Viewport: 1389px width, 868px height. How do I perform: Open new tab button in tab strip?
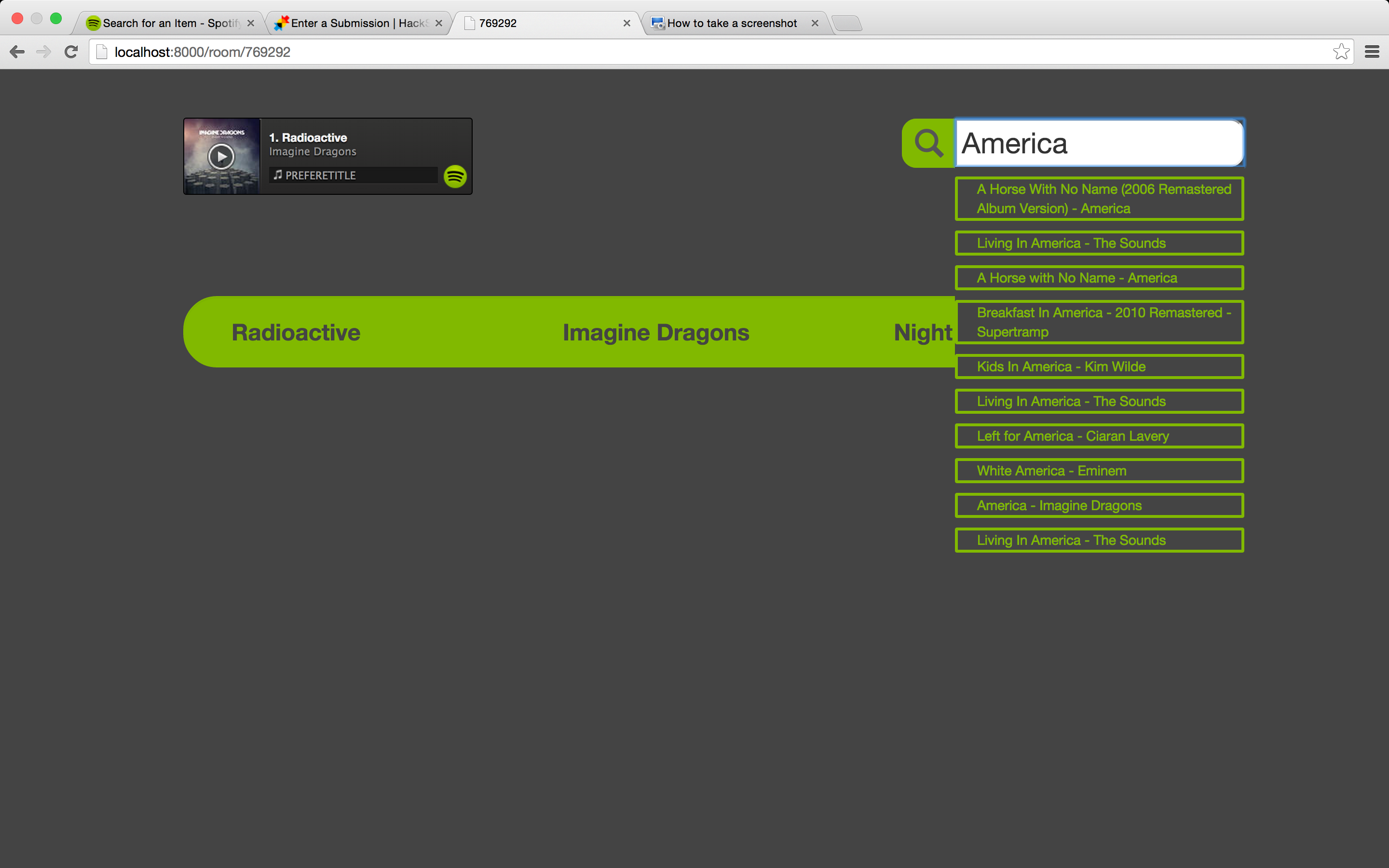(x=846, y=24)
